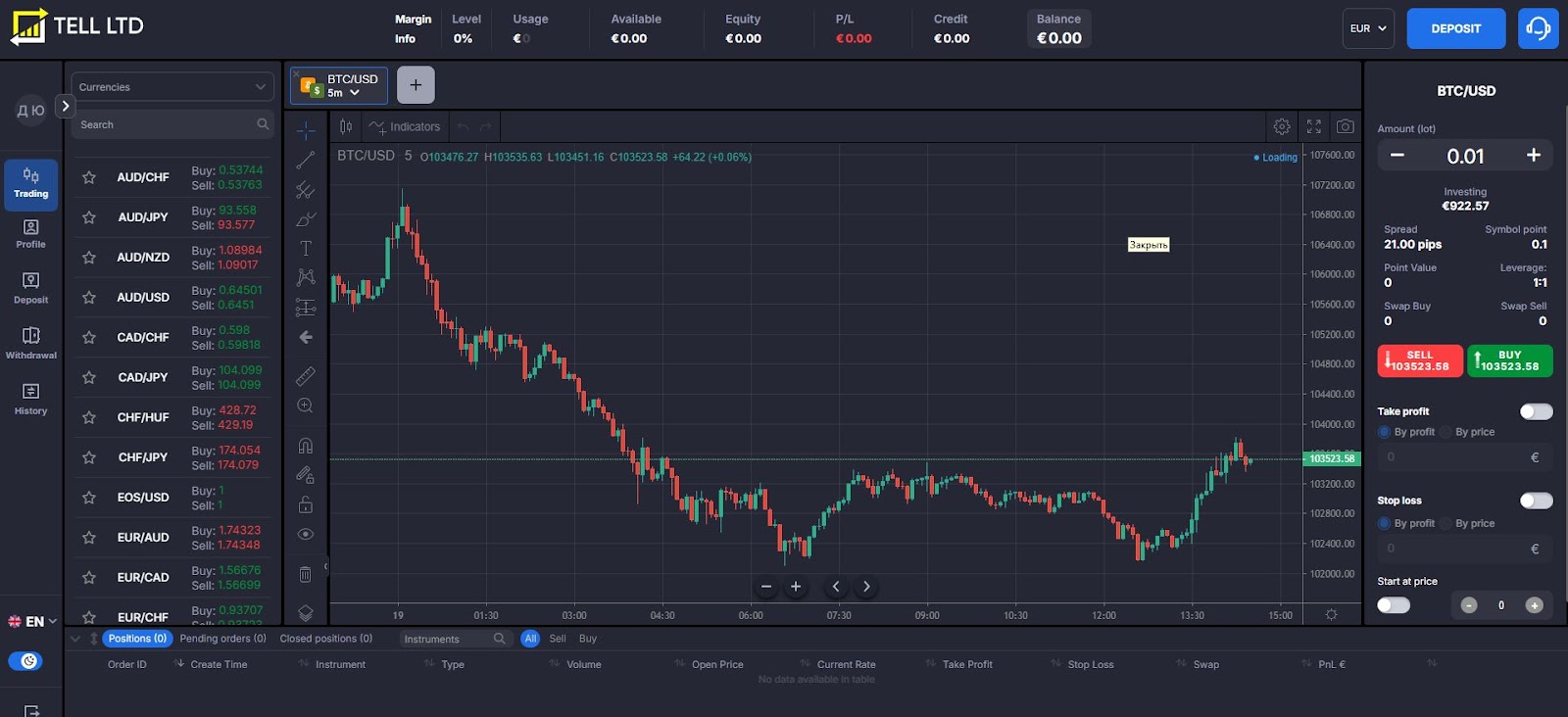Open the Currencies category dropdown
This screenshot has width=1568, height=717.
[x=171, y=87]
